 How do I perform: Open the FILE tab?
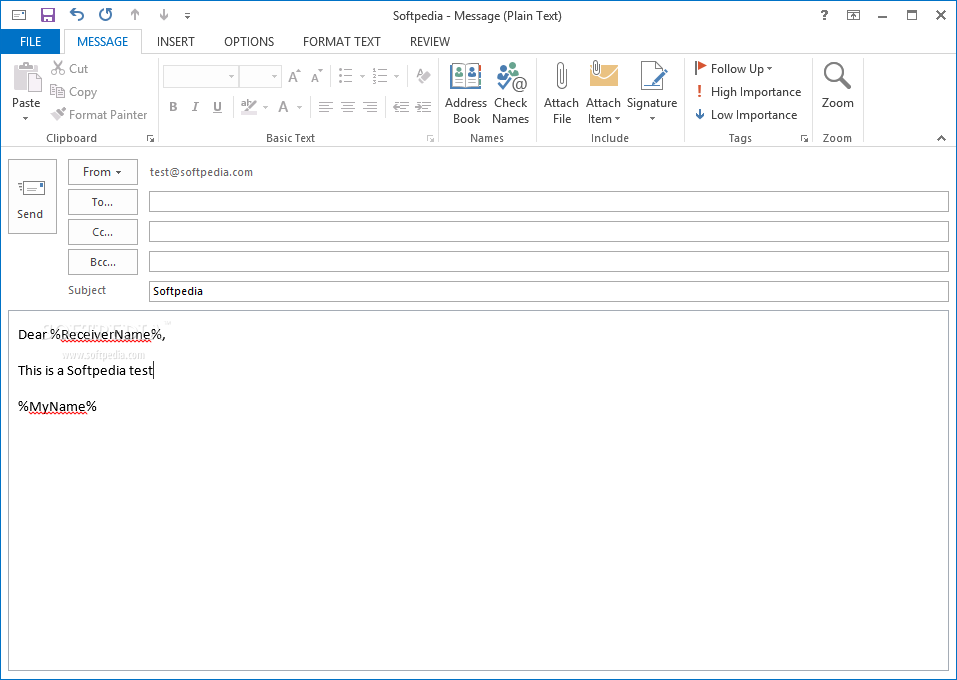pyautogui.click(x=31, y=42)
